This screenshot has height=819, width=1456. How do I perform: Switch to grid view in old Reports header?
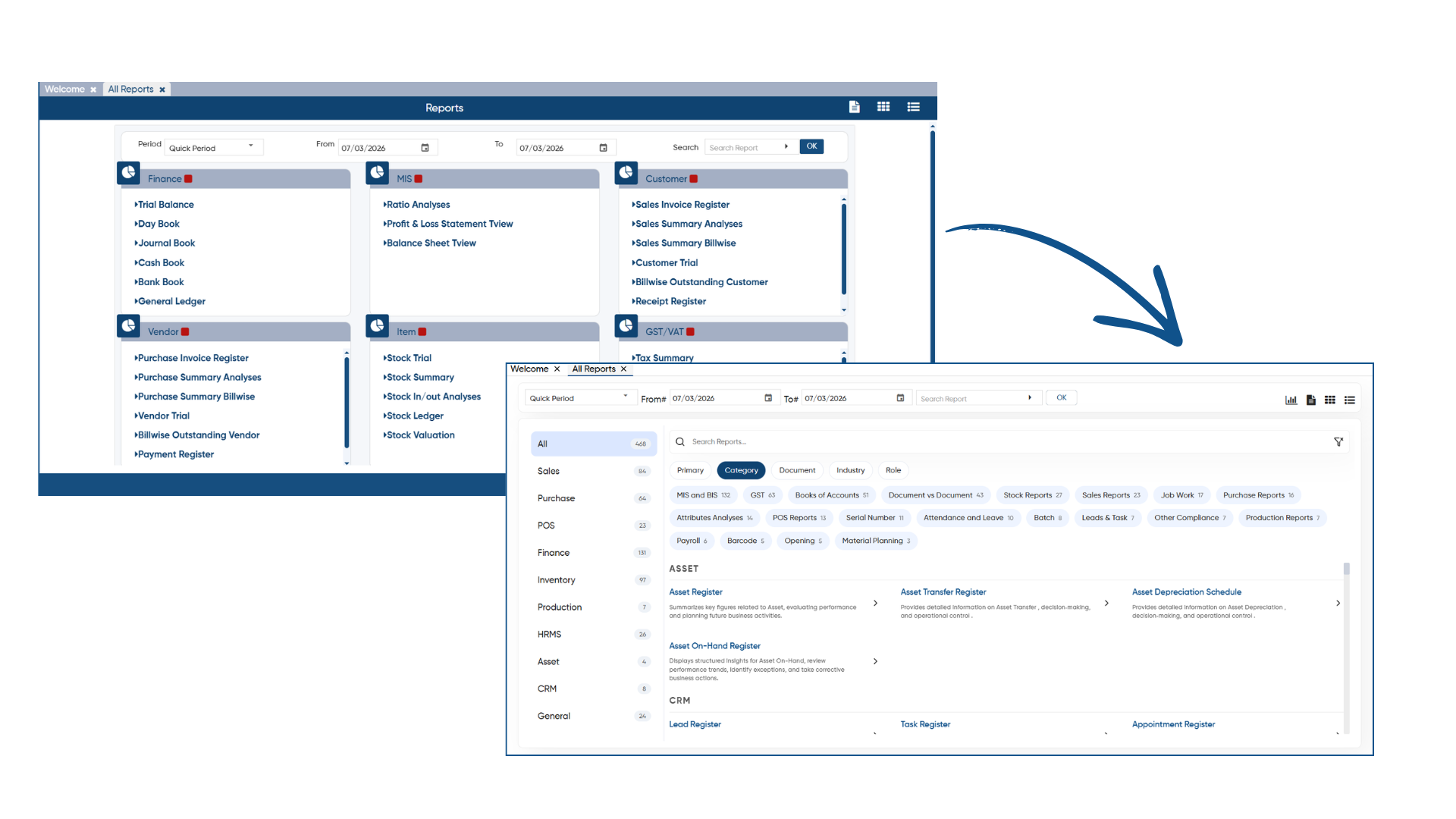point(883,107)
